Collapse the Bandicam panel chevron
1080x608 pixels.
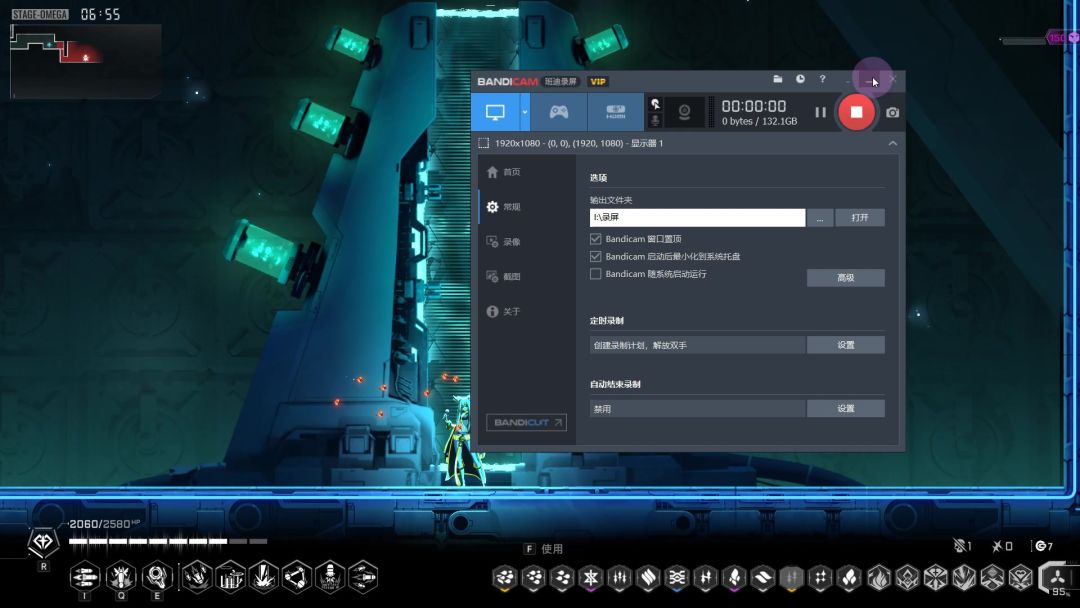click(892, 143)
